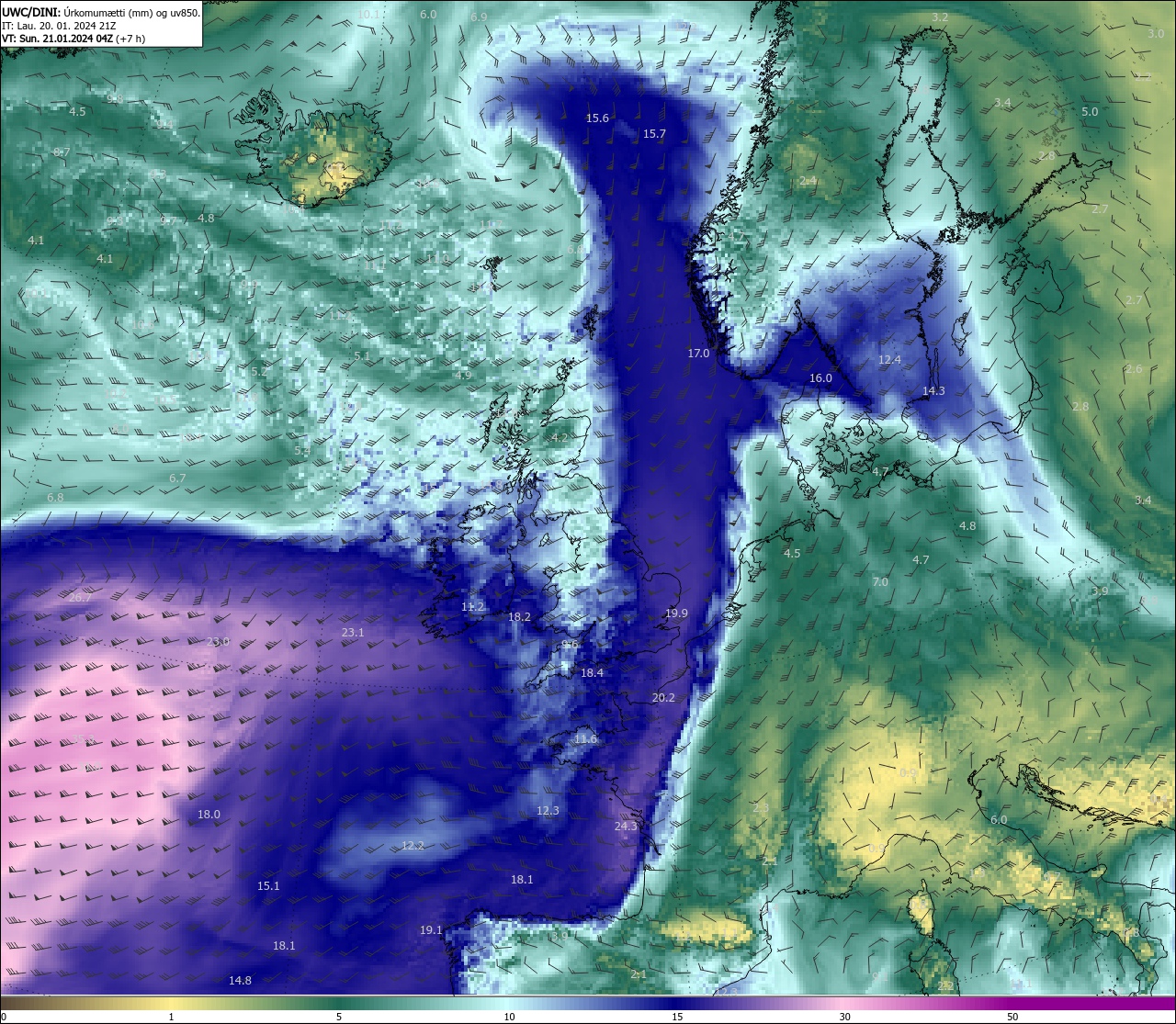This screenshot has height=1024, width=1176.
Task: Click the 11.6 value on the map
Action: tap(585, 739)
